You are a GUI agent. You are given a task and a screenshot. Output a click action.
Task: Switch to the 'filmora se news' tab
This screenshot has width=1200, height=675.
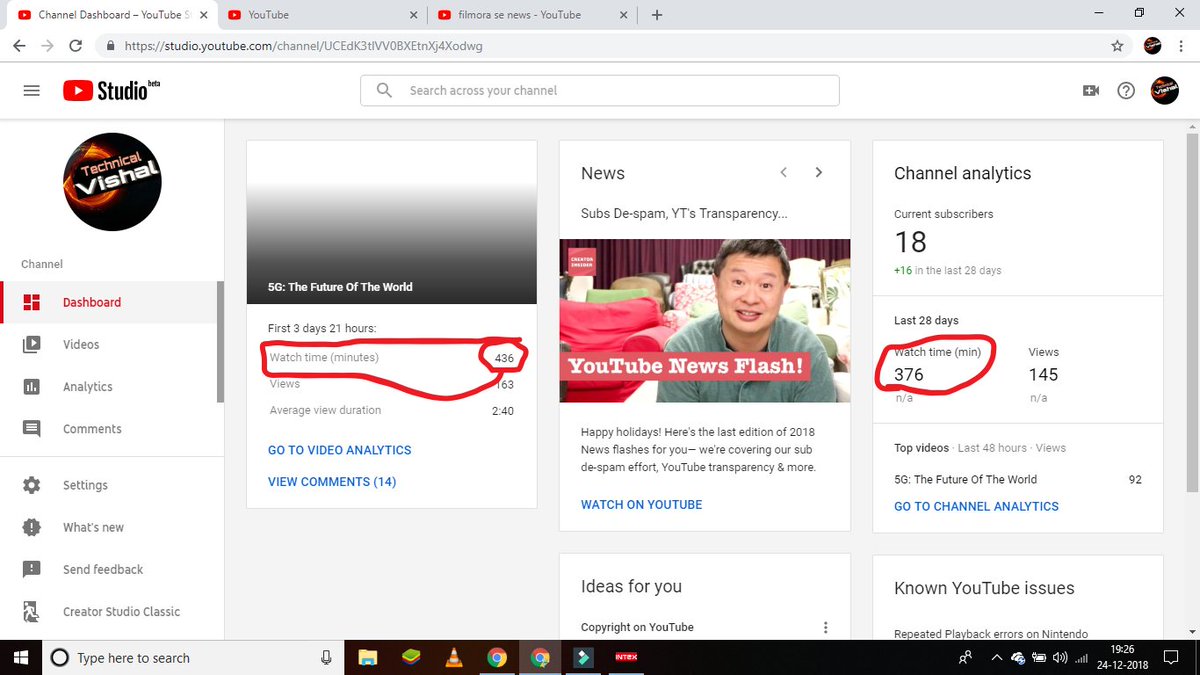(532, 15)
